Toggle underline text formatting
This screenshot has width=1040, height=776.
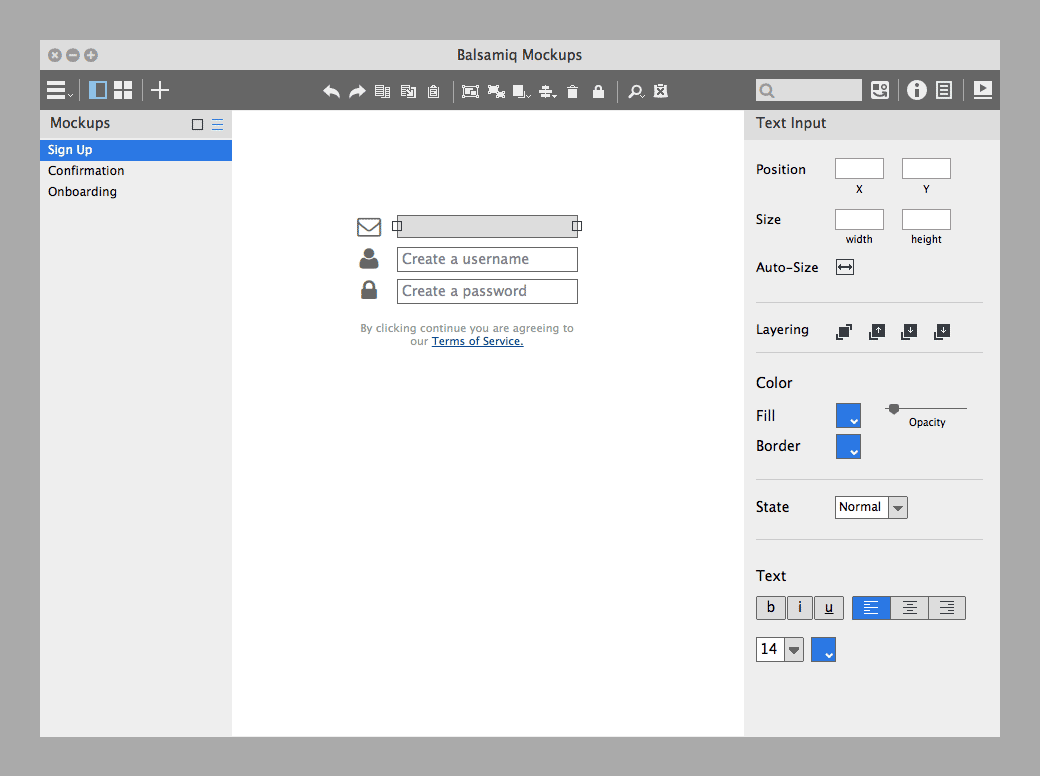(x=828, y=607)
